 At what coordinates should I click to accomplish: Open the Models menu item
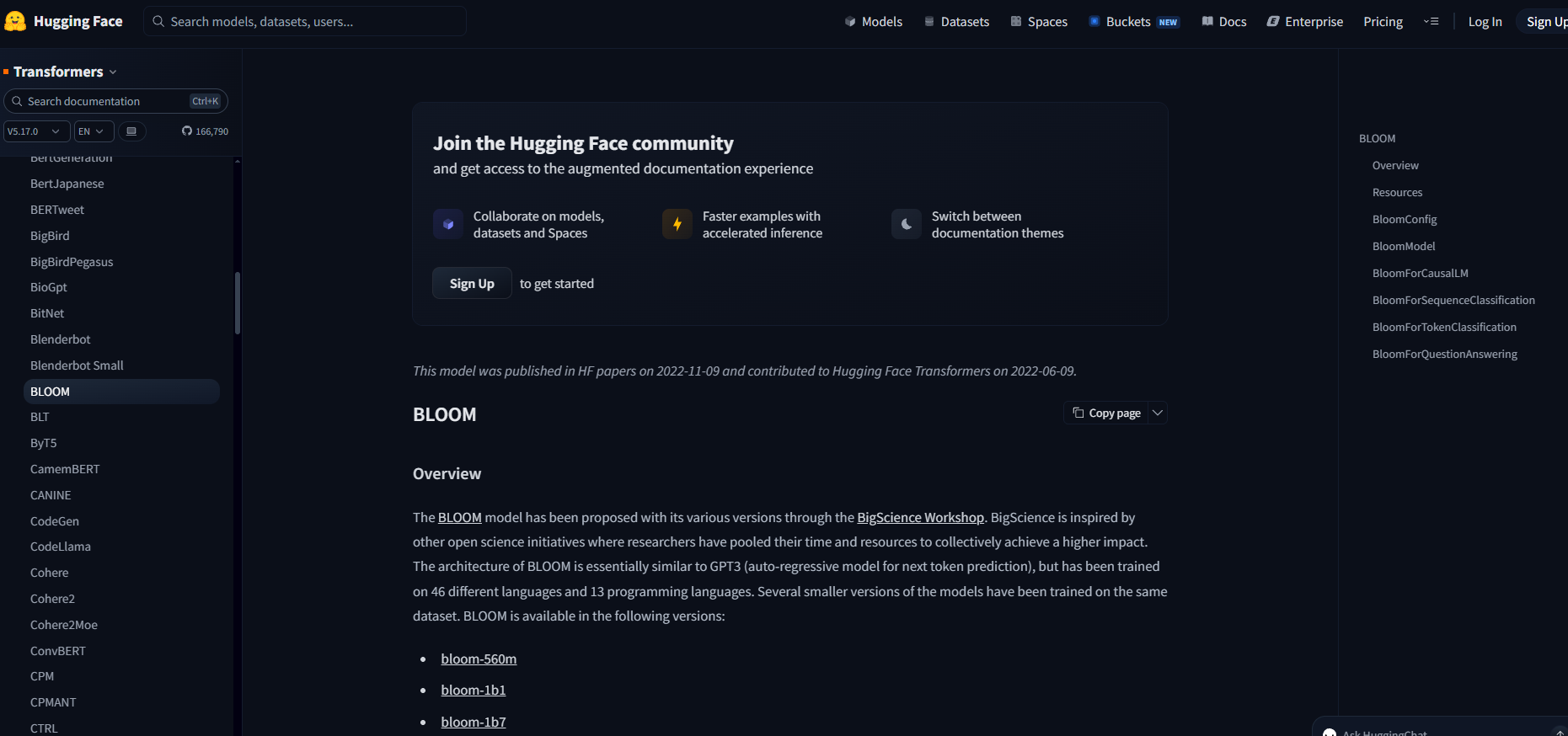click(x=873, y=22)
